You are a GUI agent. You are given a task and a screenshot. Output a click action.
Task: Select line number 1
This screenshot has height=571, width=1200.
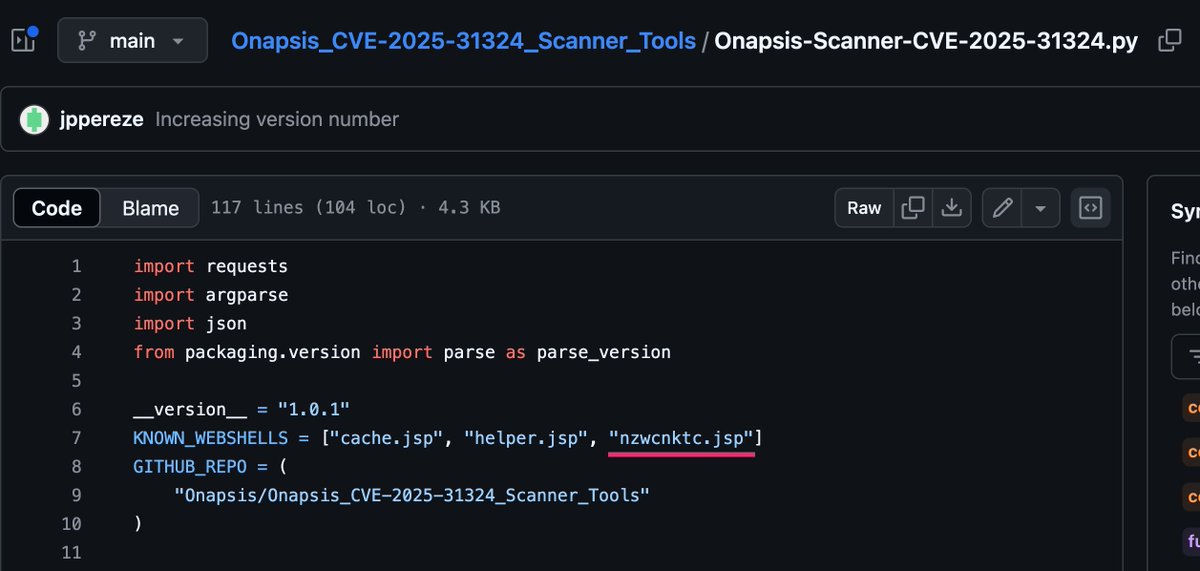[76, 267]
